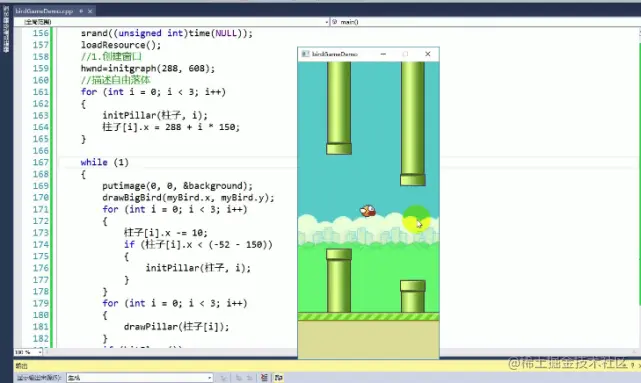Click the "drawPillar(柱子[i]);" line

[x=177, y=327]
